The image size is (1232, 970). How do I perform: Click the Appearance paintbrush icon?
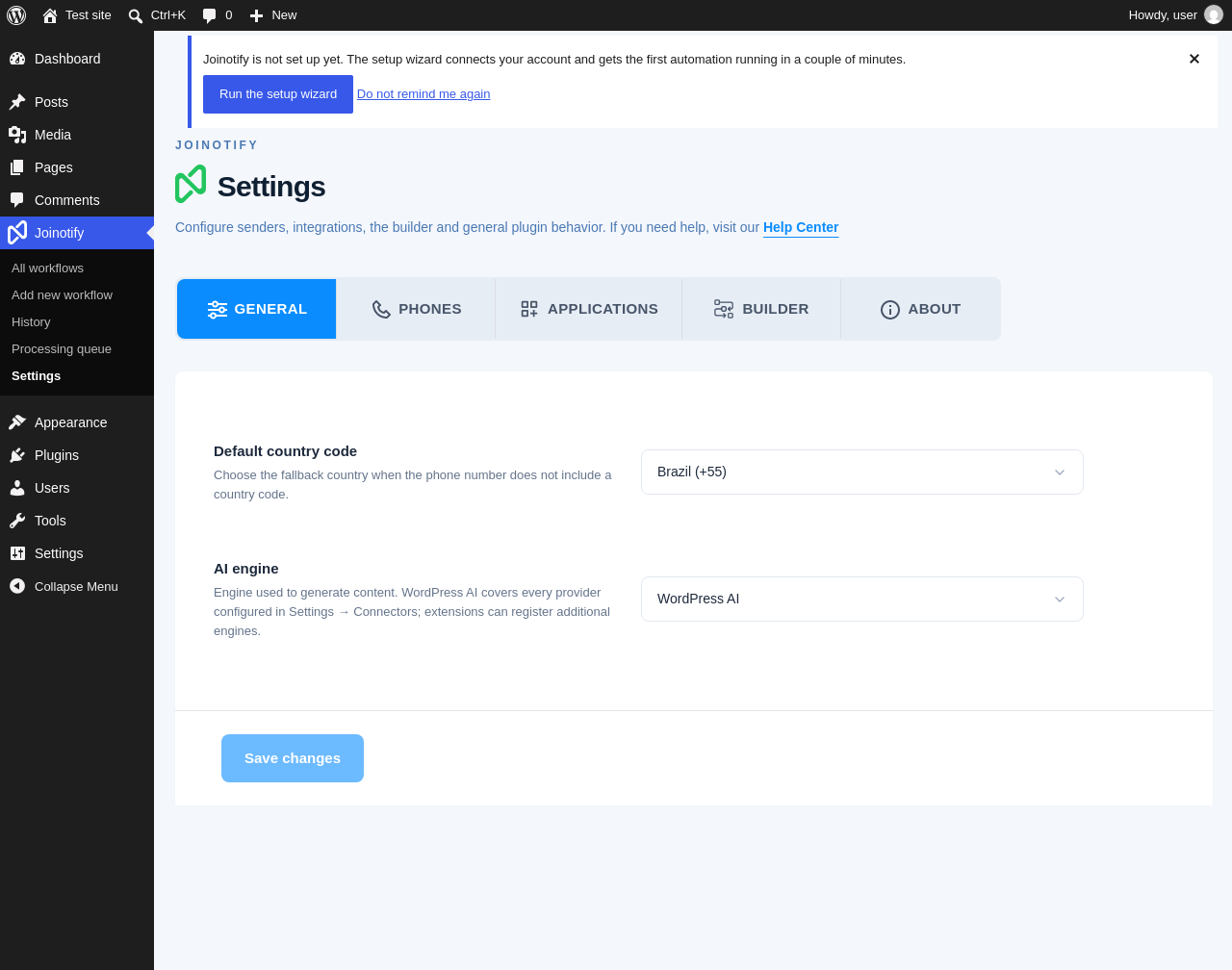pos(17,422)
